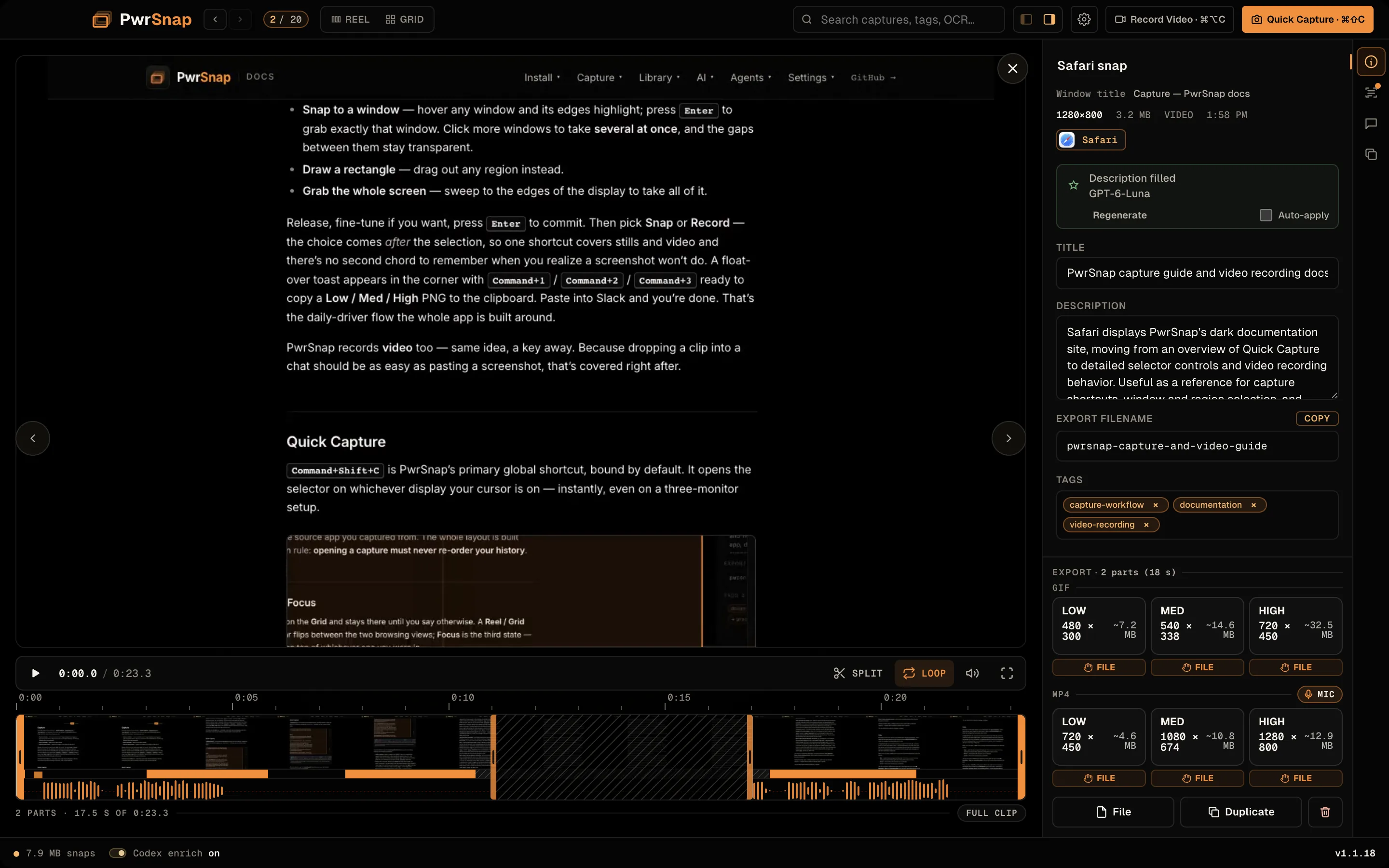Delete the capture with trash icon

click(1325, 812)
